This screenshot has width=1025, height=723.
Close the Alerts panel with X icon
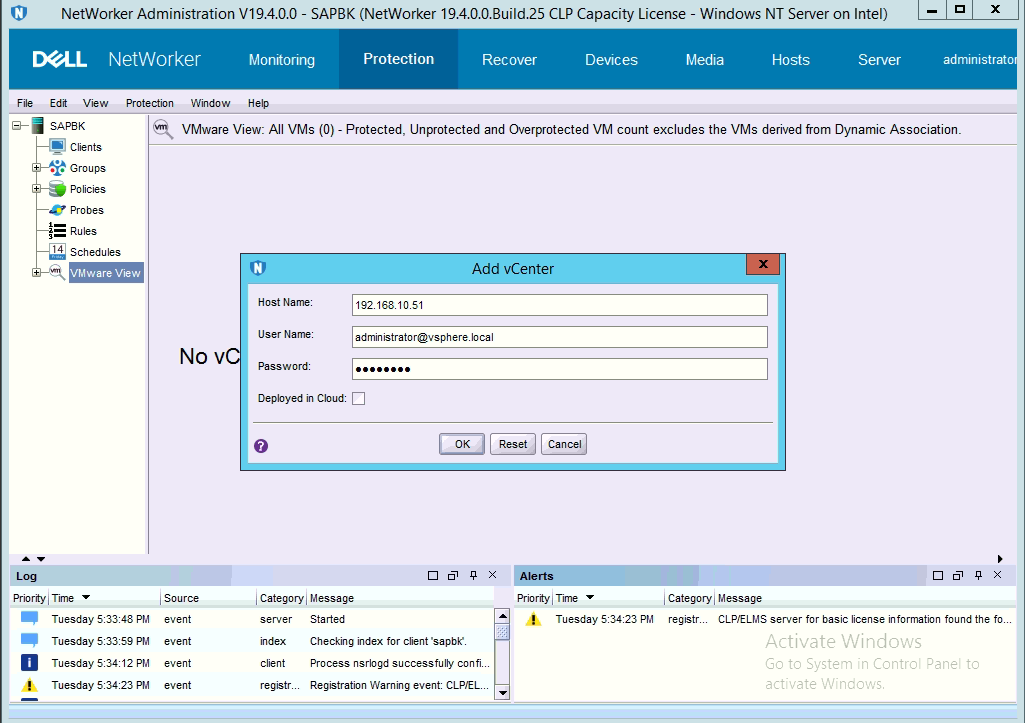[997, 576]
